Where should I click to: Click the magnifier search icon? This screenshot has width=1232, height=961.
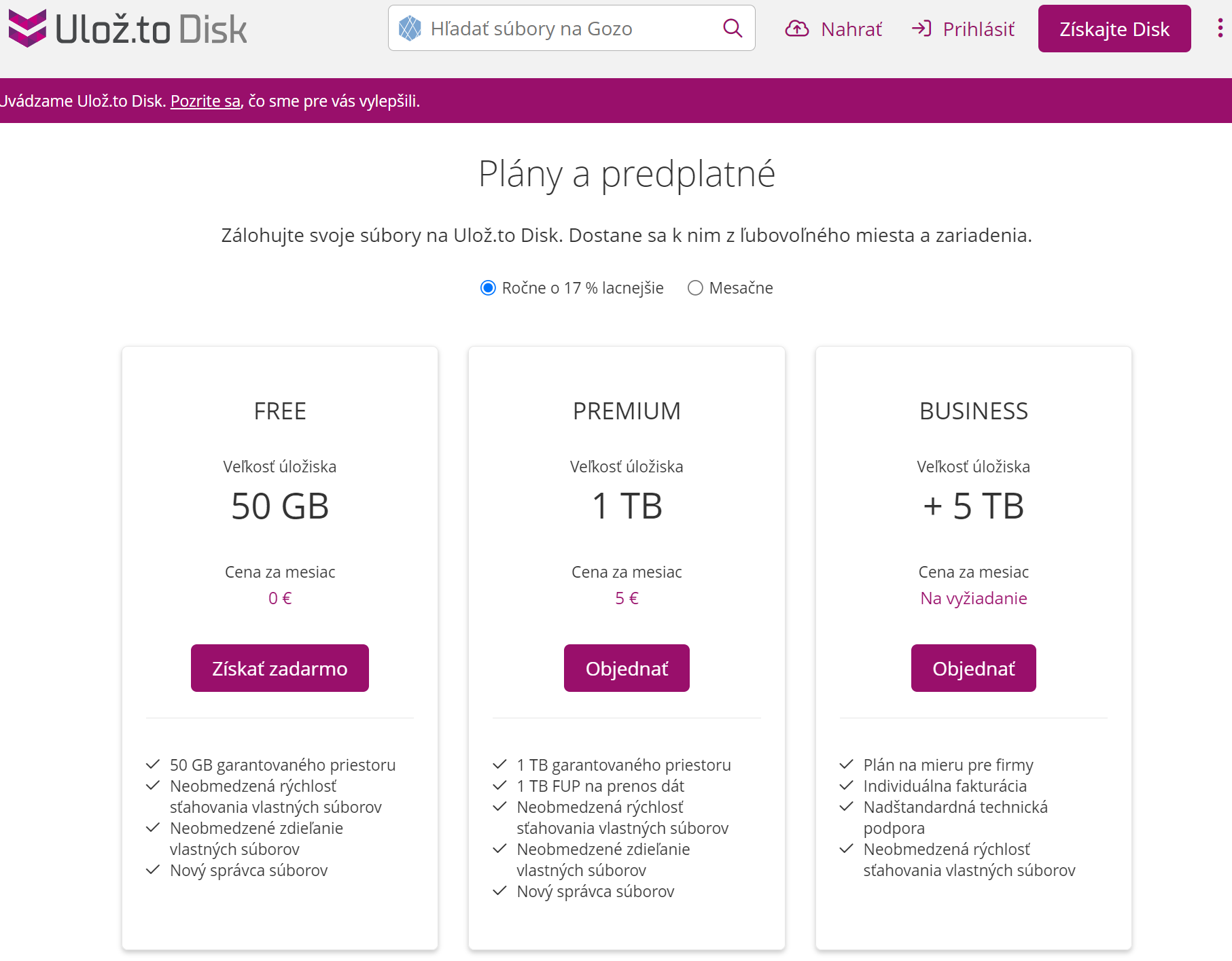(732, 29)
